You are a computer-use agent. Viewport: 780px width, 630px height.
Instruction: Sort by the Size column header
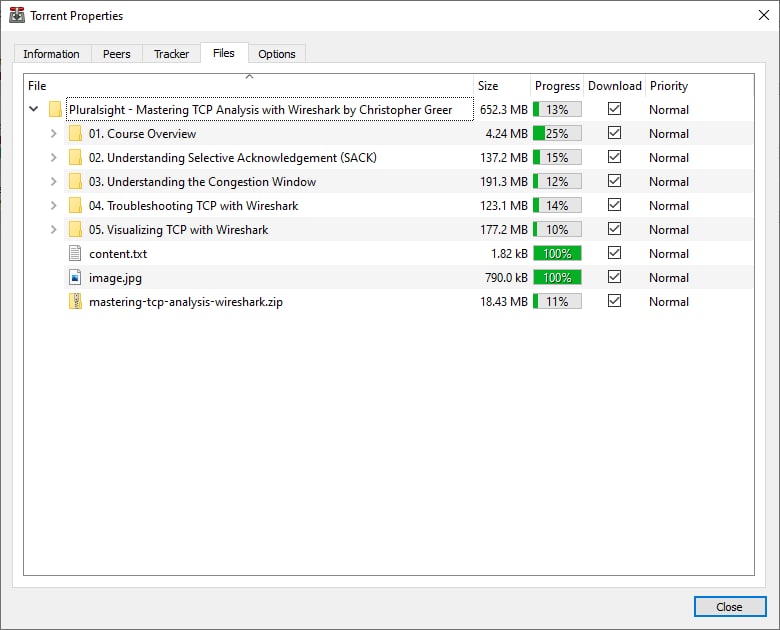point(502,86)
